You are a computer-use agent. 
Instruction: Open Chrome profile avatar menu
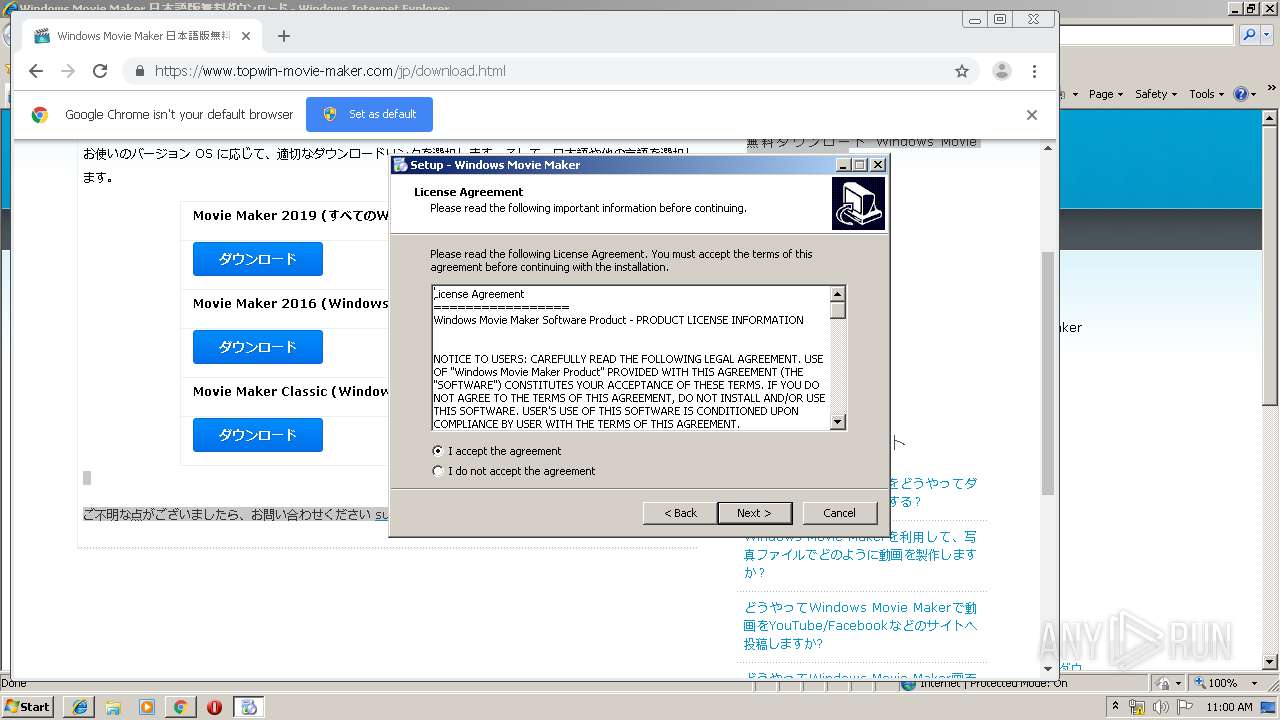[1001, 71]
